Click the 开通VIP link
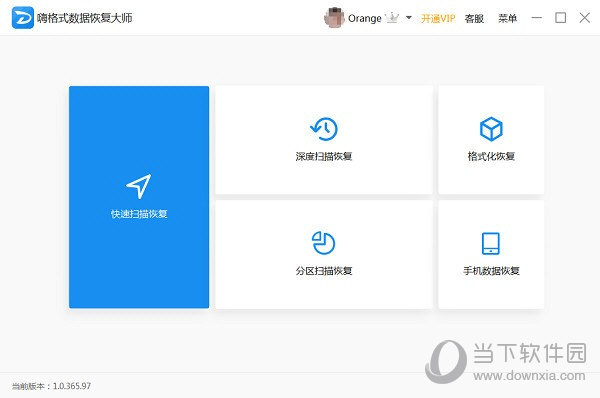600x398 pixels. point(438,18)
